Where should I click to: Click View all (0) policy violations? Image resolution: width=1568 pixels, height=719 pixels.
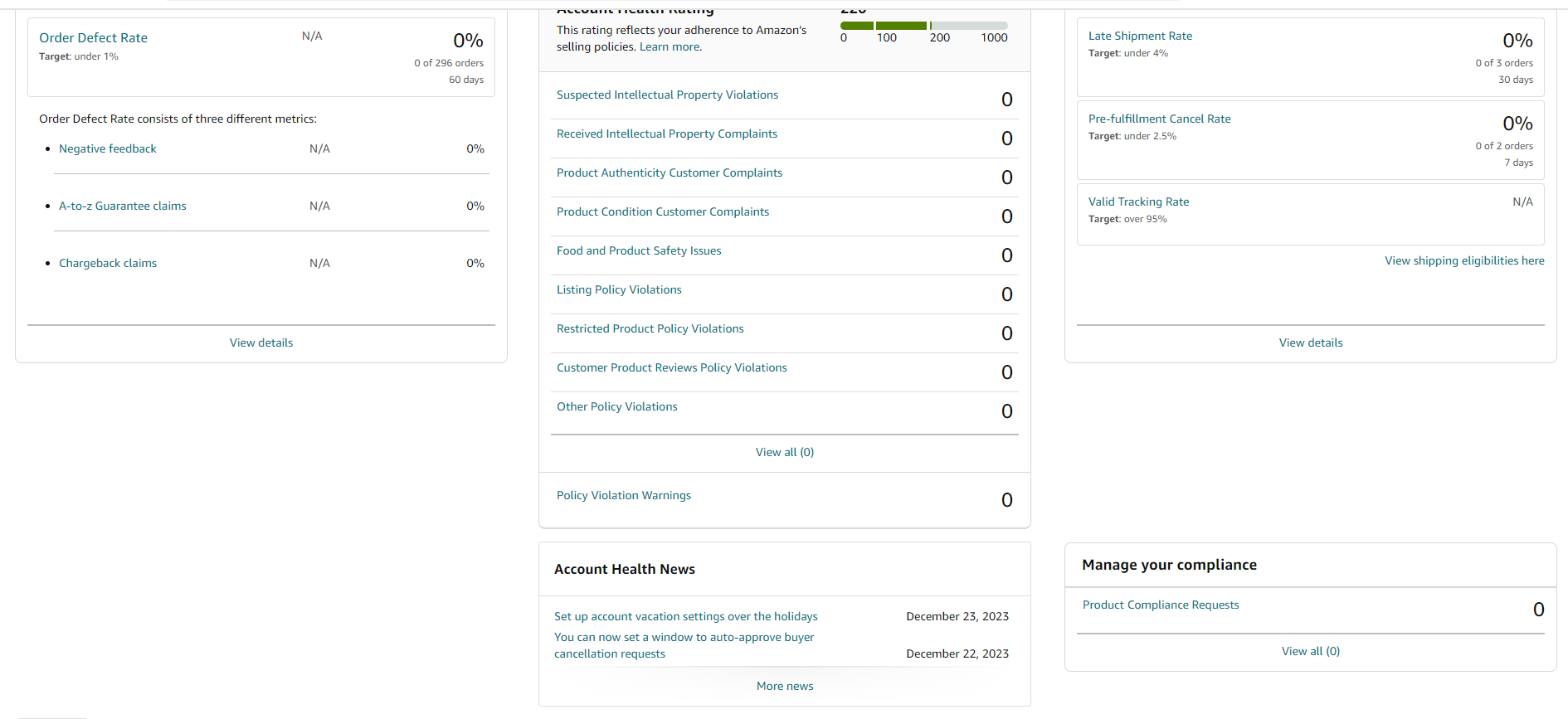click(785, 452)
